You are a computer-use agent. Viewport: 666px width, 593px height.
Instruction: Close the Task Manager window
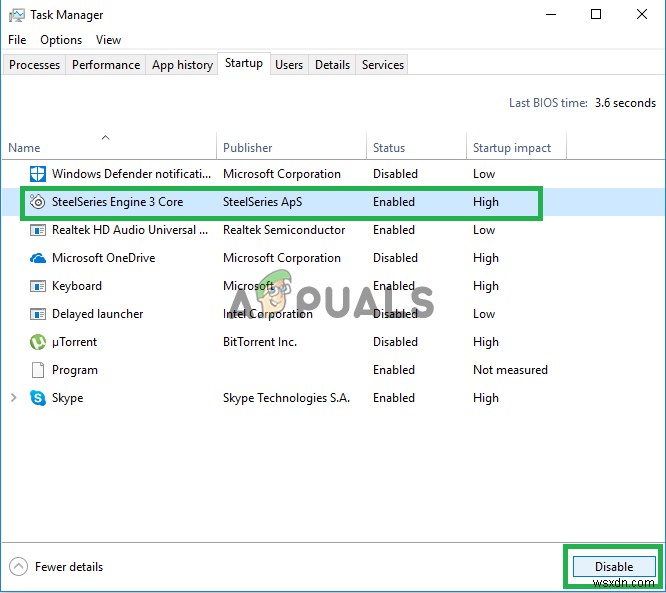(641, 14)
